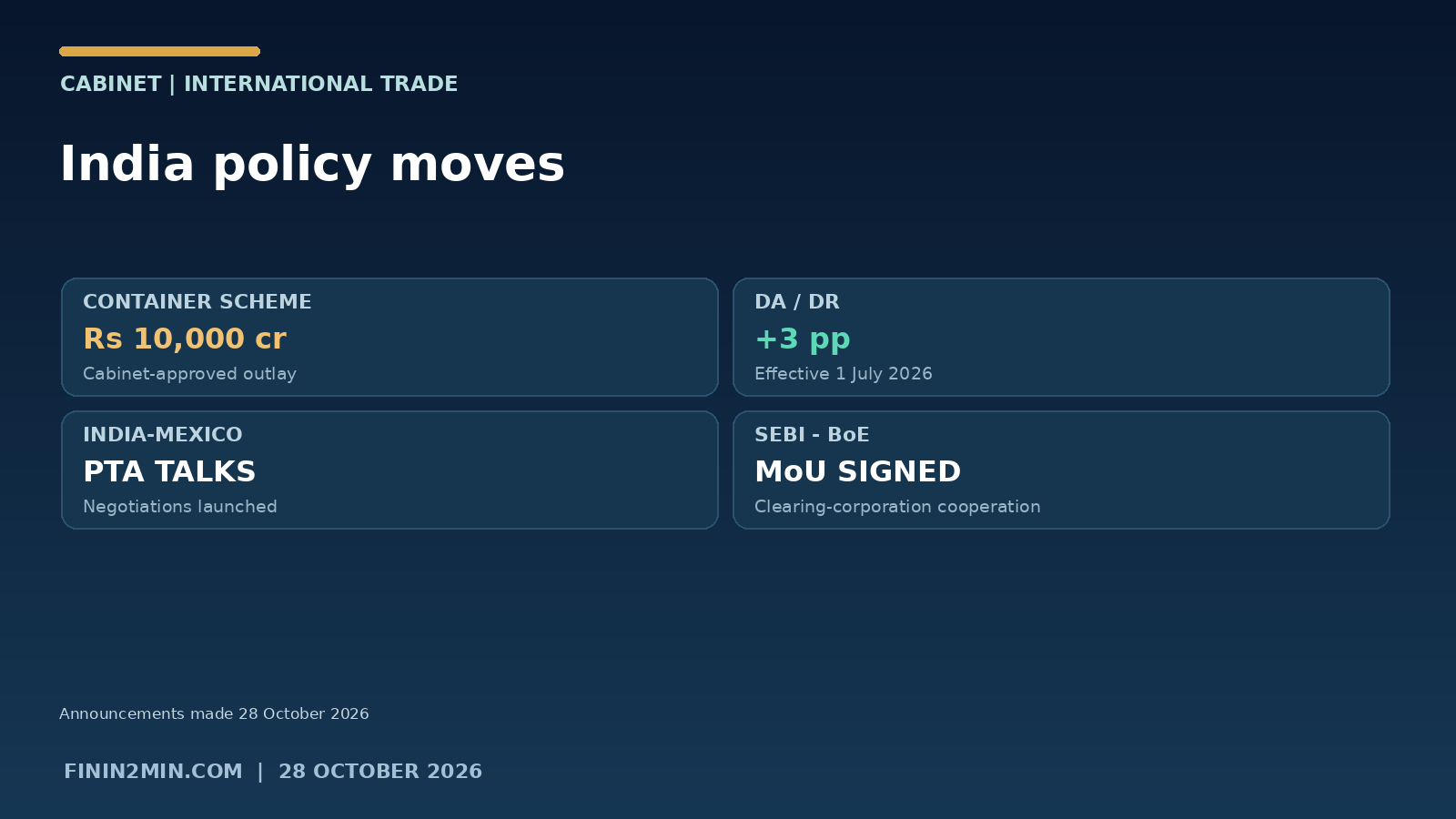Viewport: 1456px width, 819px height.
Task: Click the +3 pp value
Action: (x=802, y=339)
